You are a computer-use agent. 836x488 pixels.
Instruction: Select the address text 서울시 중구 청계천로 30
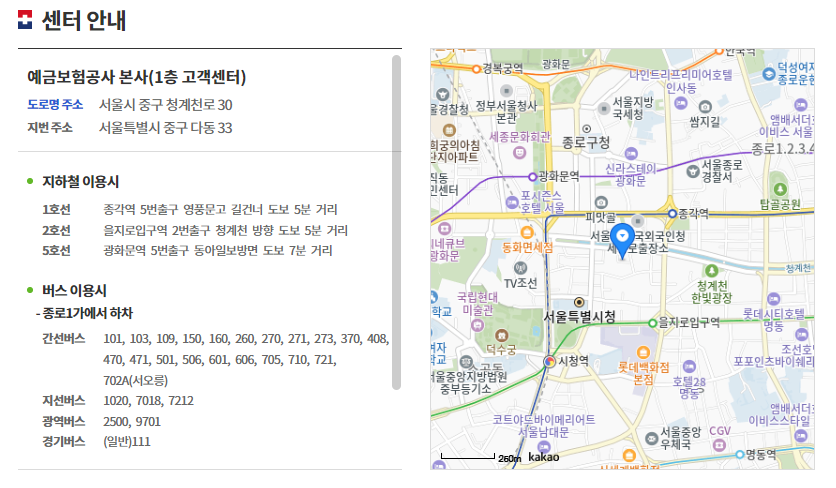pos(165,105)
